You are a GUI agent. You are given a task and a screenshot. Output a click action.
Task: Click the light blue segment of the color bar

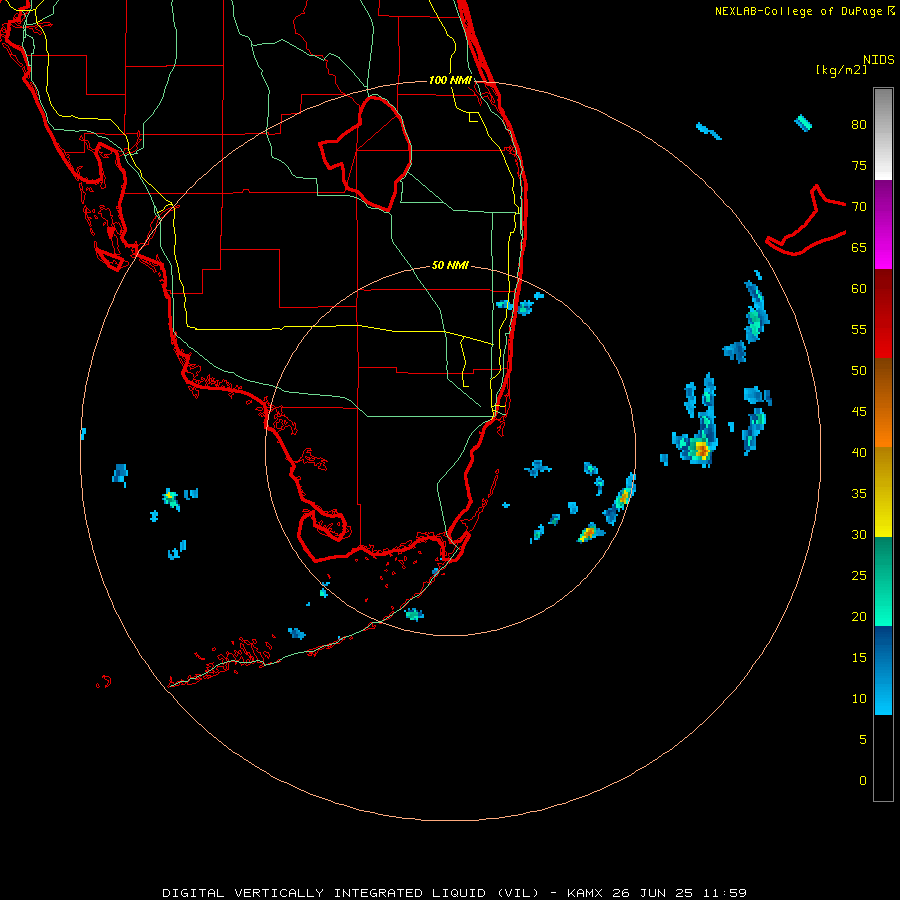click(x=883, y=670)
